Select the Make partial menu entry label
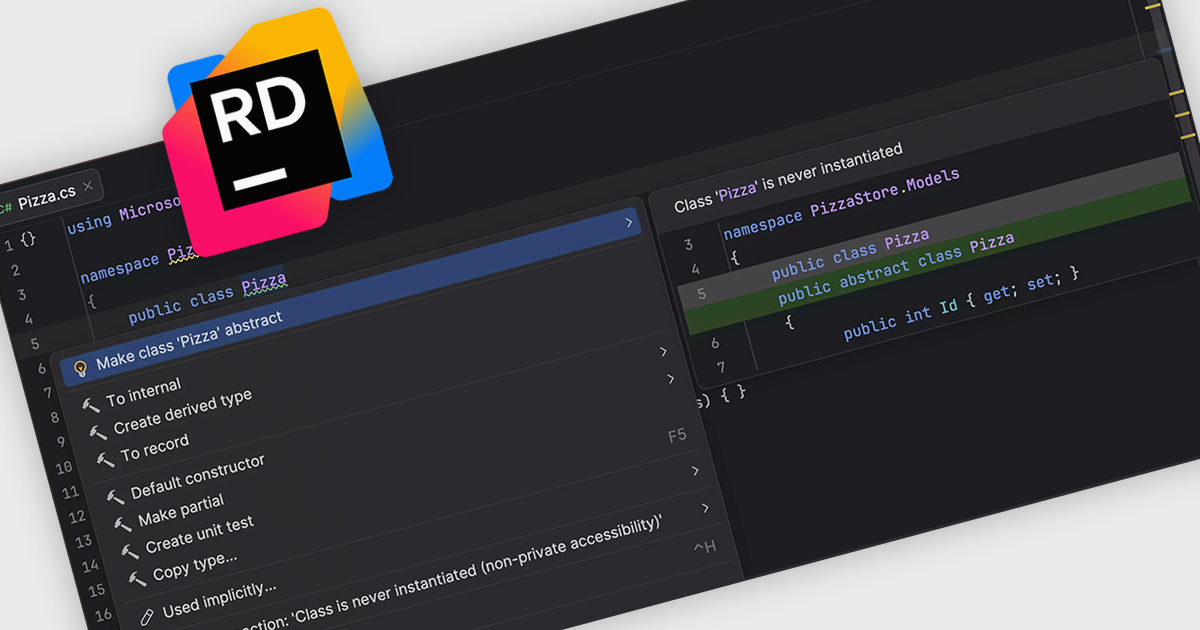The width and height of the screenshot is (1200, 630). [x=181, y=510]
